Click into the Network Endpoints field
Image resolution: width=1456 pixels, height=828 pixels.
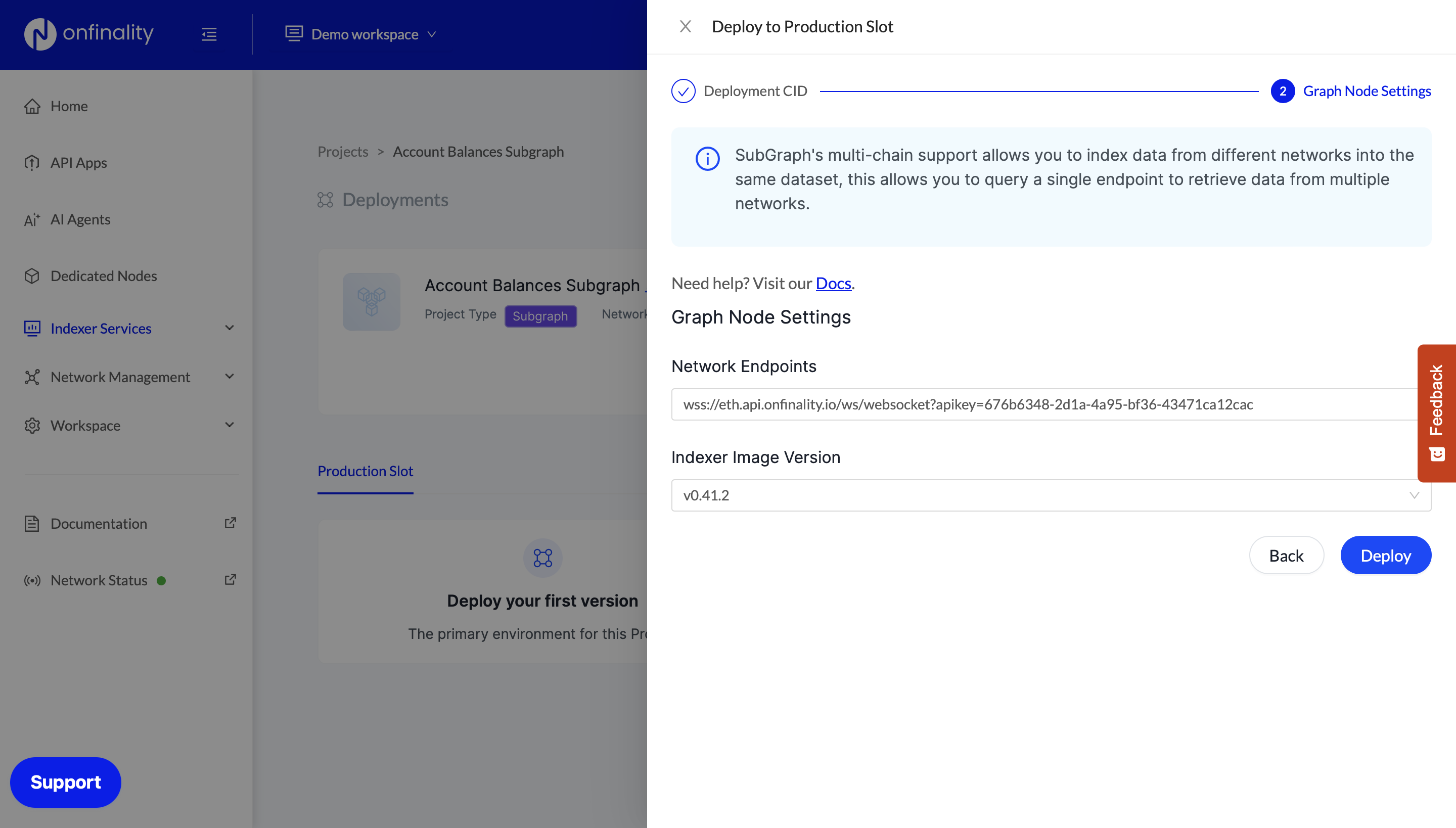[1043, 404]
